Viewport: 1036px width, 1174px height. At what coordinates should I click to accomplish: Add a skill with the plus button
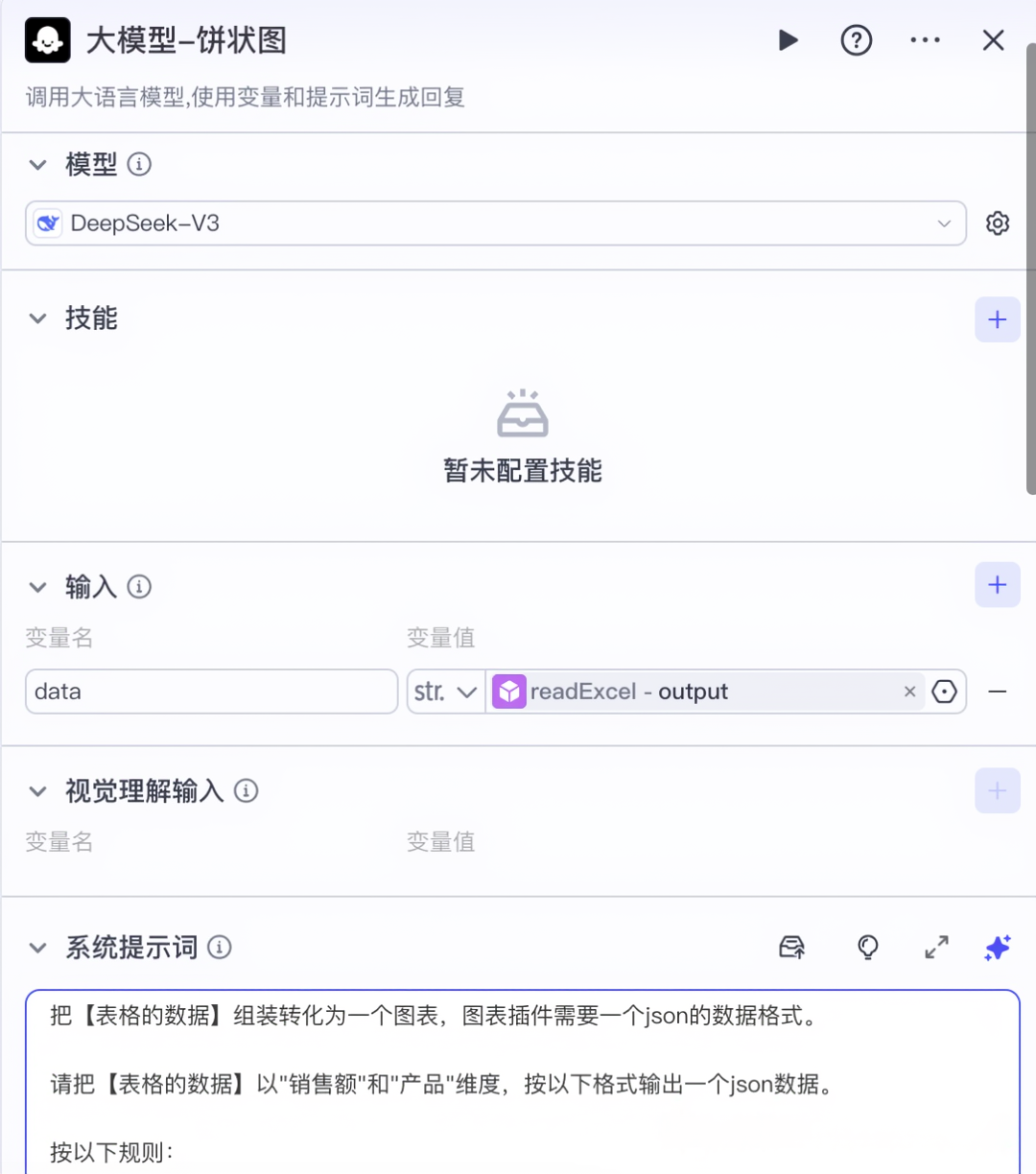pyautogui.click(x=998, y=319)
